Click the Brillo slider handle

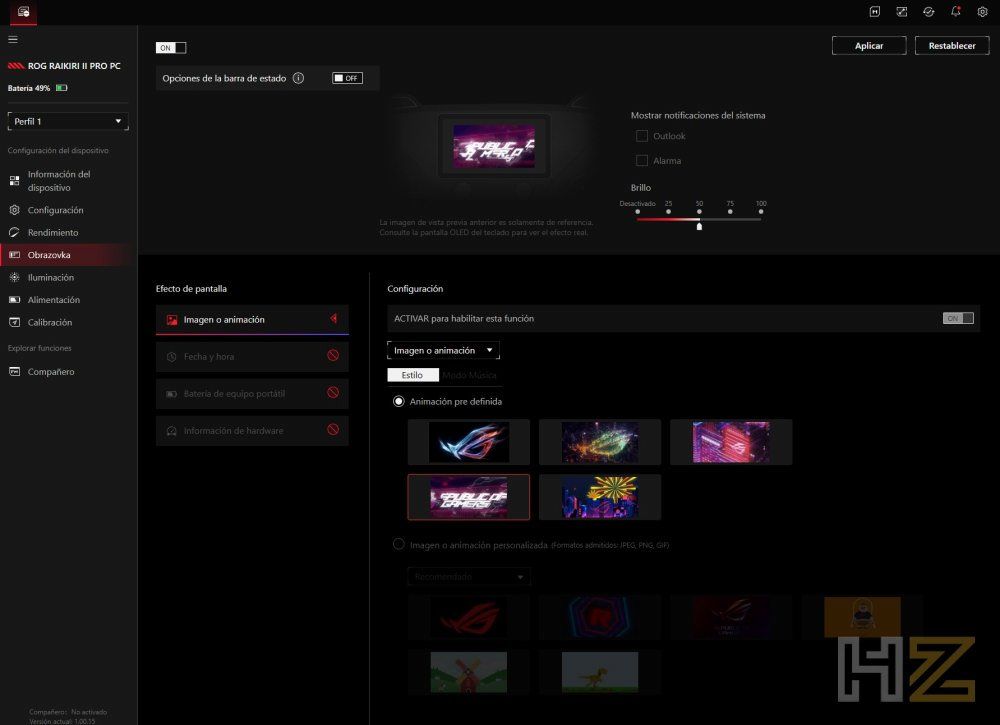click(x=699, y=226)
